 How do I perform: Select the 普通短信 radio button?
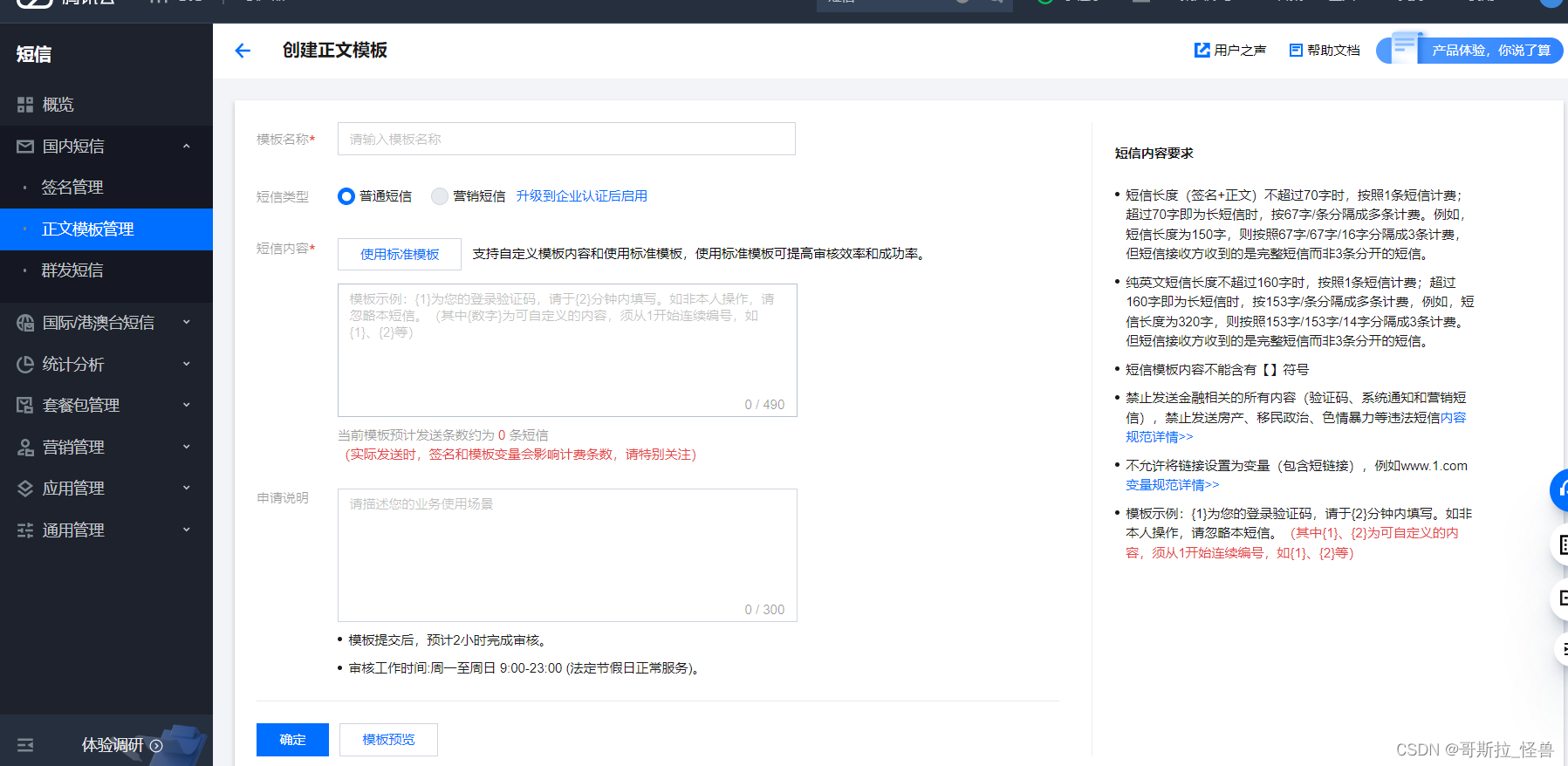pyautogui.click(x=346, y=196)
